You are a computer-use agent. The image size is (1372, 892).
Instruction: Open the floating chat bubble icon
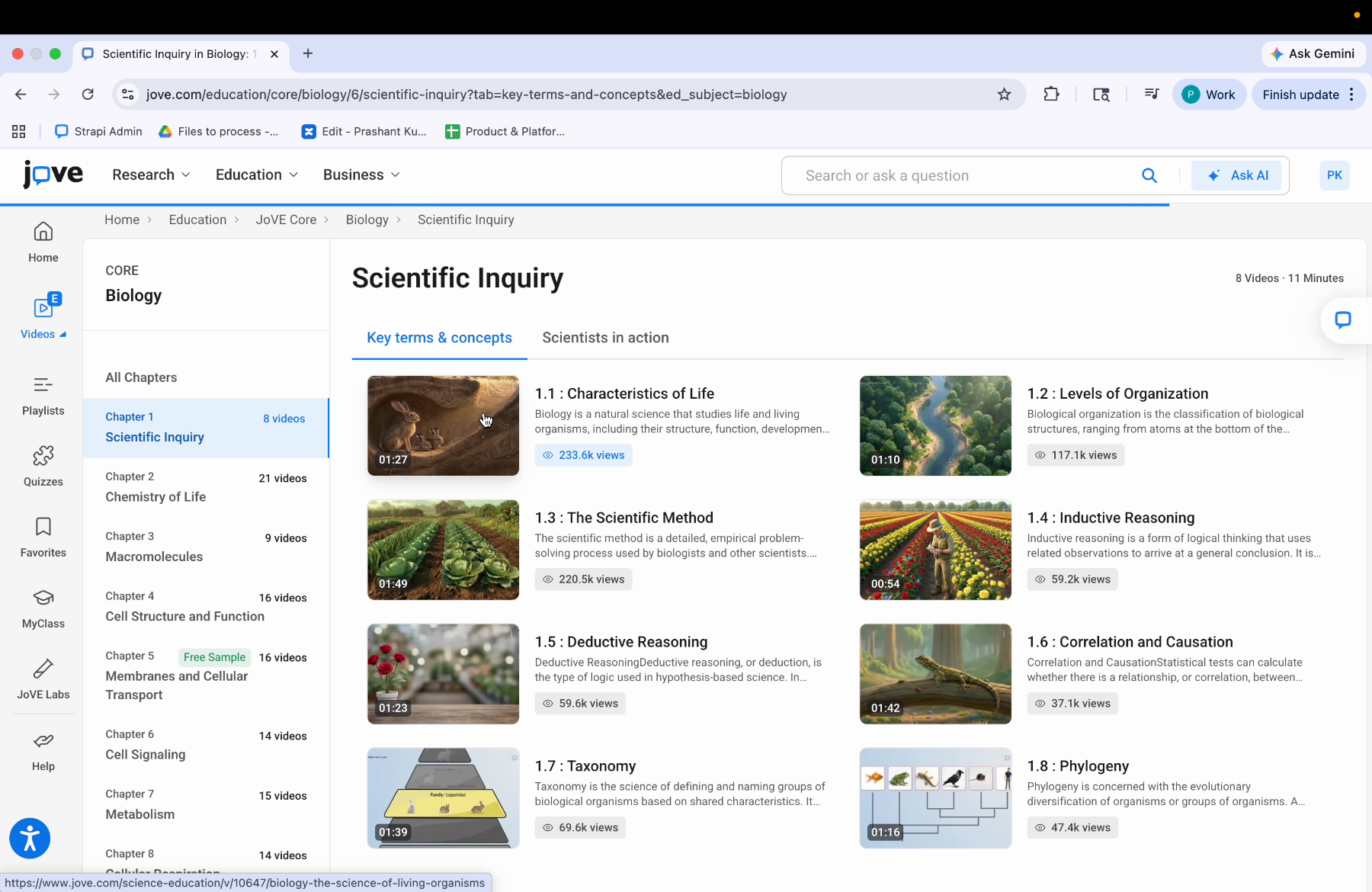coord(1343,320)
